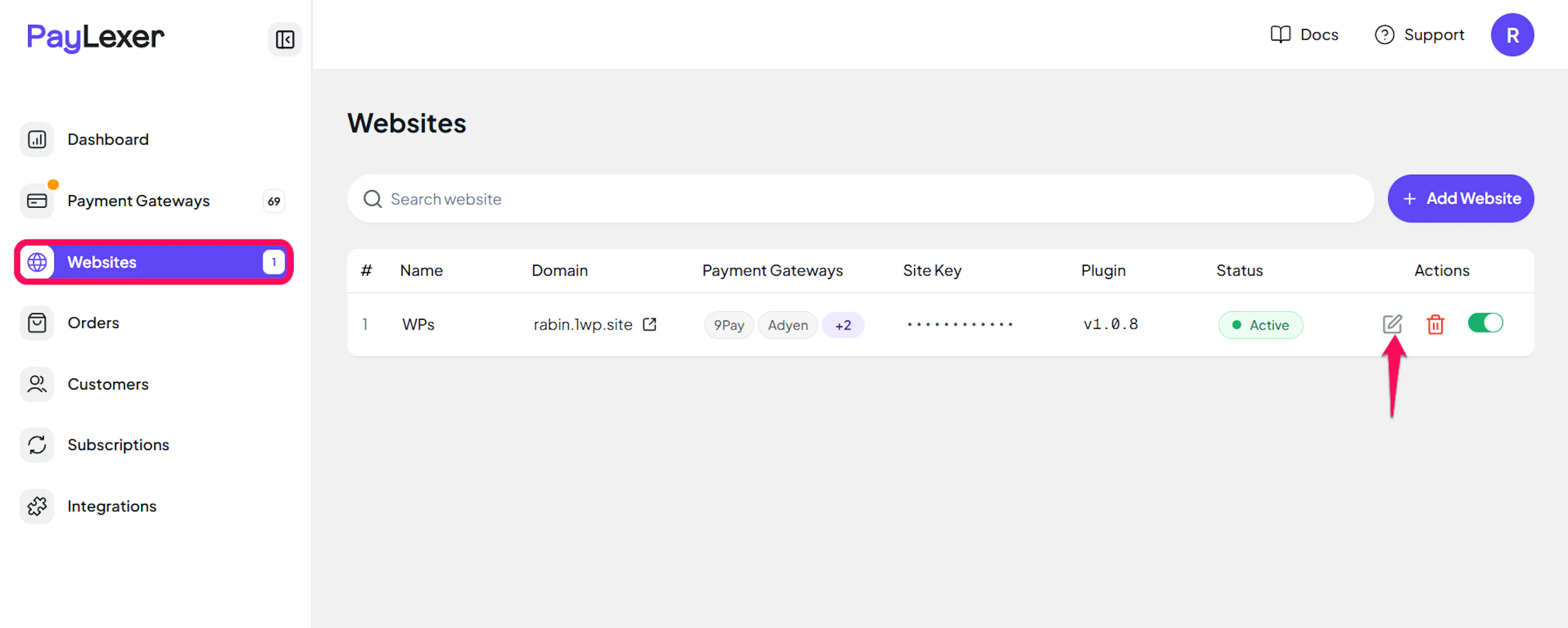Focus the Search website field
This screenshot has height=628, width=1568.
coord(860,199)
